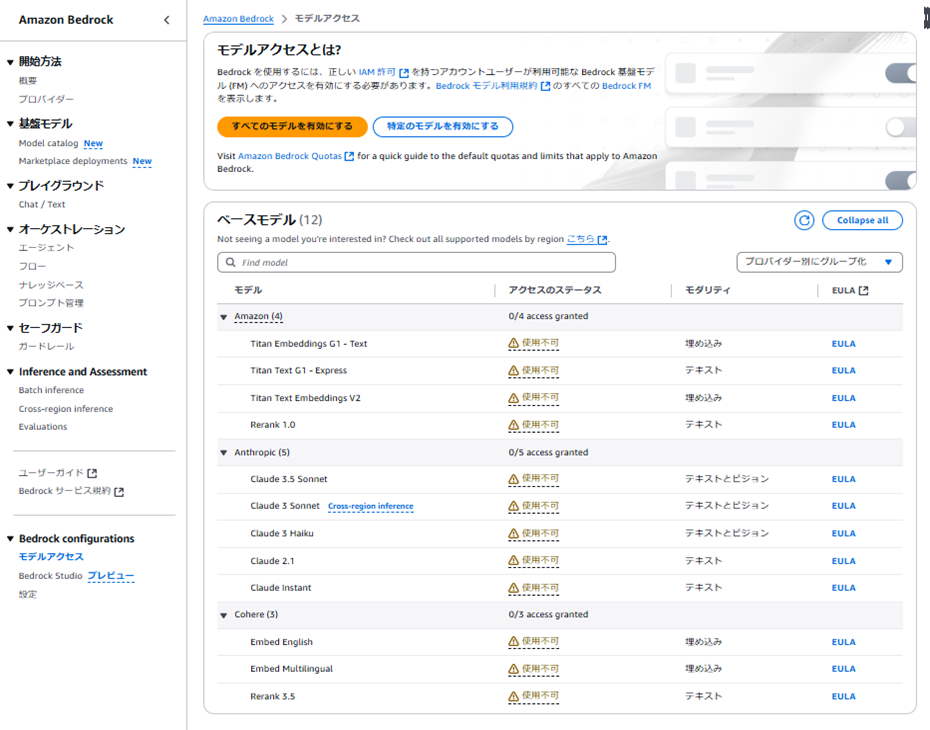
Task: Open Chat / Text playground
Action: pyautogui.click(x=42, y=204)
